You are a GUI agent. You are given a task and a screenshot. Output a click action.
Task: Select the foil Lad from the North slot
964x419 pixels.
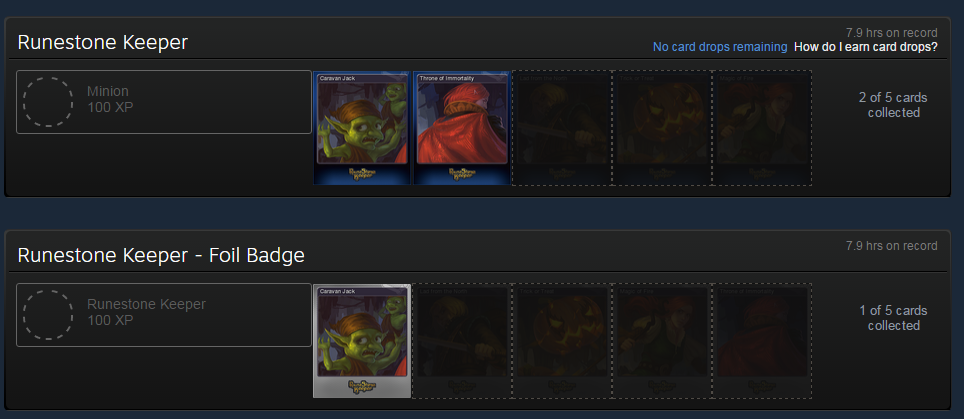462,341
